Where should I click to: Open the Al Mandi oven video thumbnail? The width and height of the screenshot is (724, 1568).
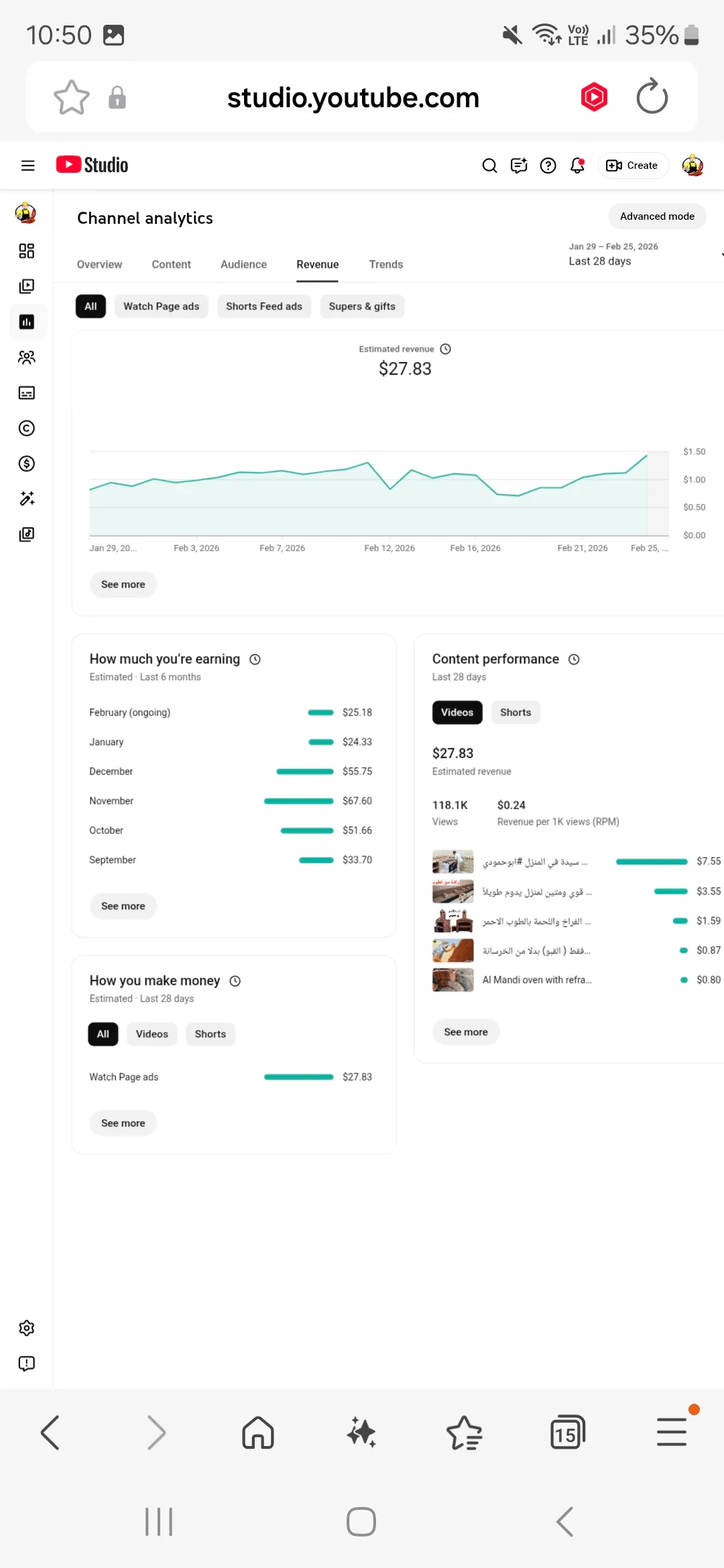coord(453,980)
